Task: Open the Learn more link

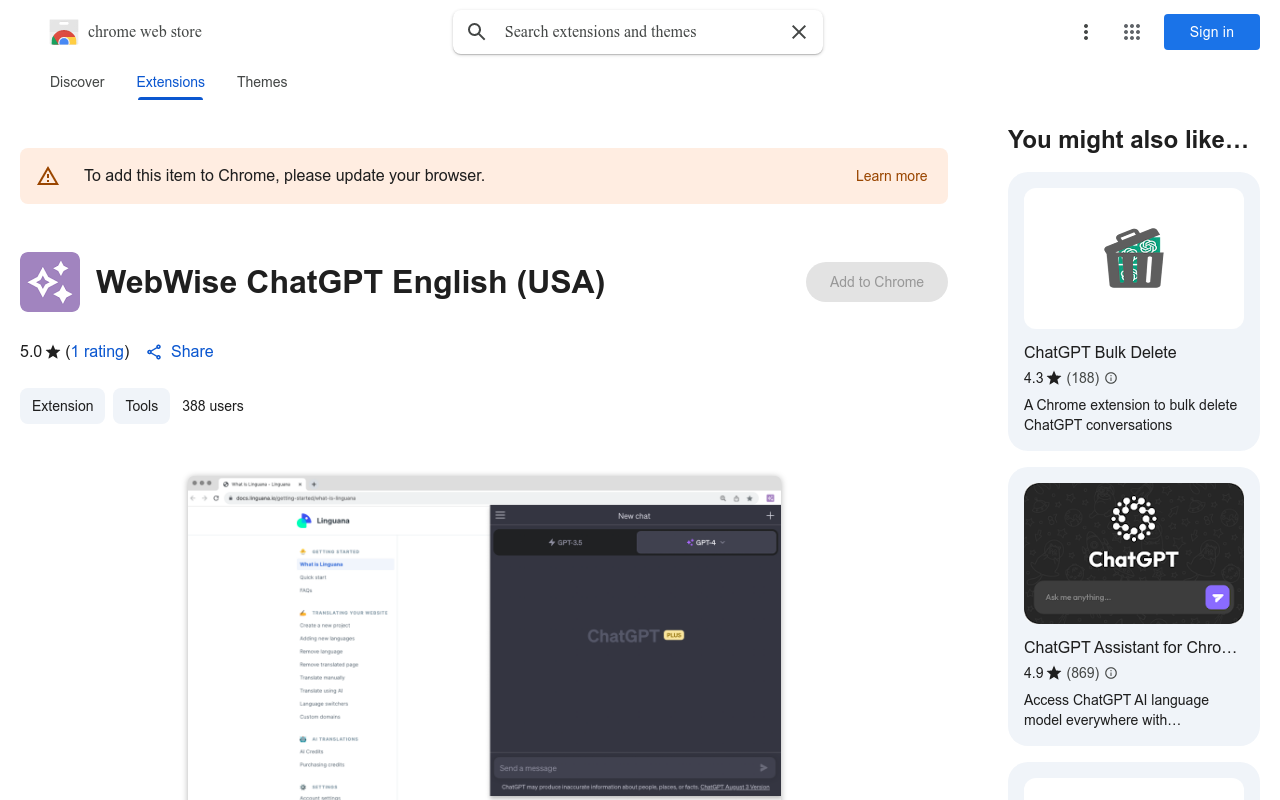Action: click(891, 176)
